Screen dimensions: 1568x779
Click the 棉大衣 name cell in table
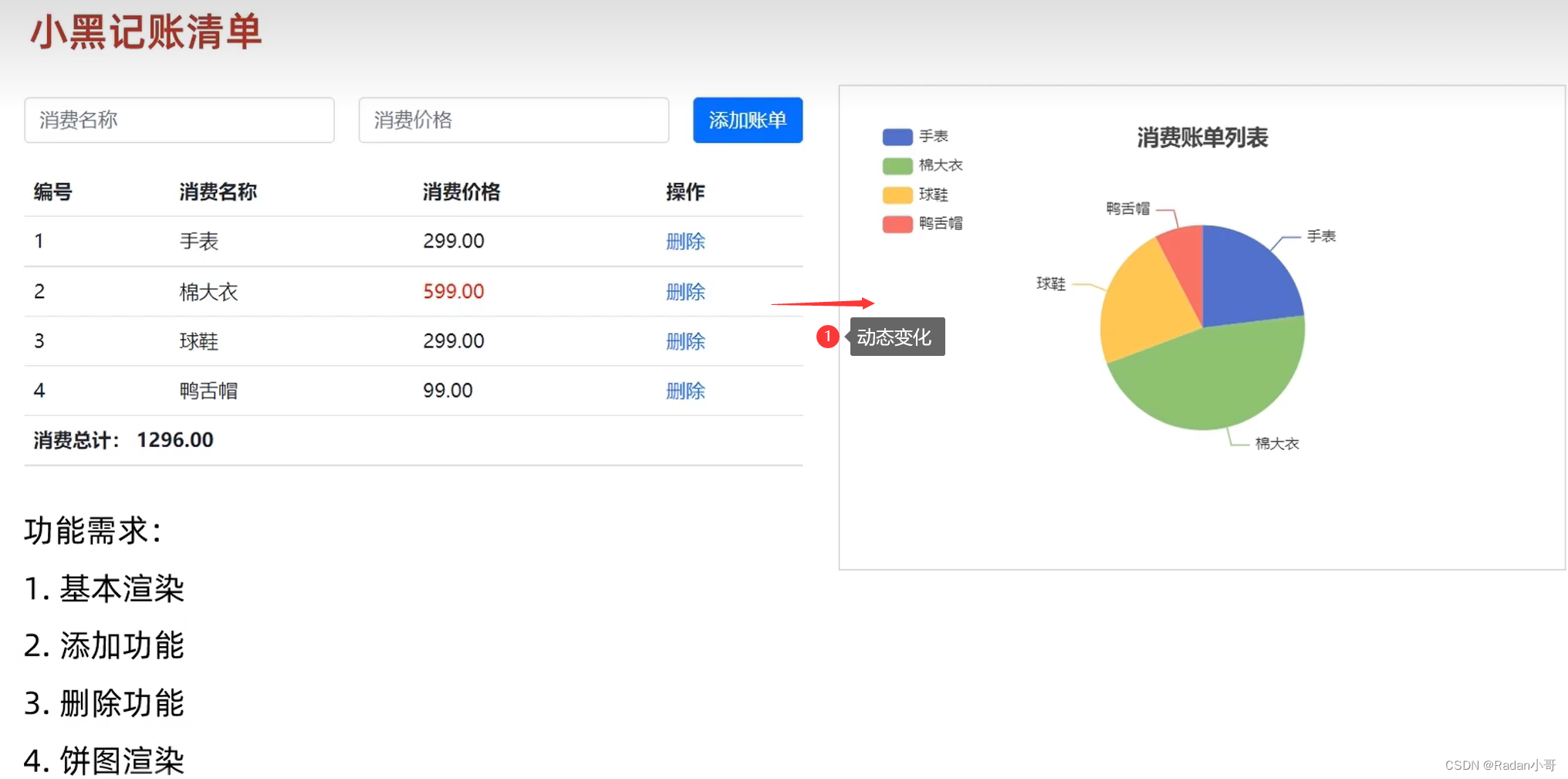(x=208, y=292)
